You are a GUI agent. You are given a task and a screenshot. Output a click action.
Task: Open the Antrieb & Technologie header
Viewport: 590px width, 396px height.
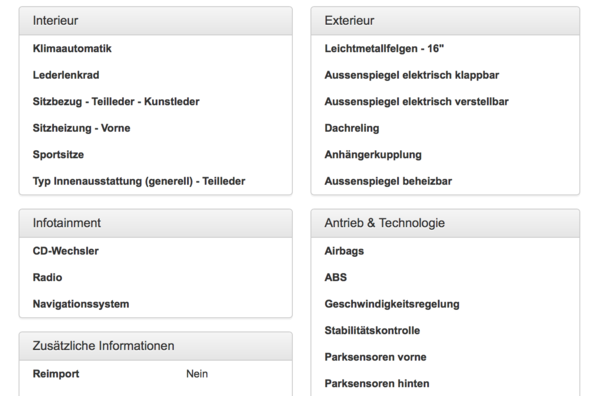(445, 223)
